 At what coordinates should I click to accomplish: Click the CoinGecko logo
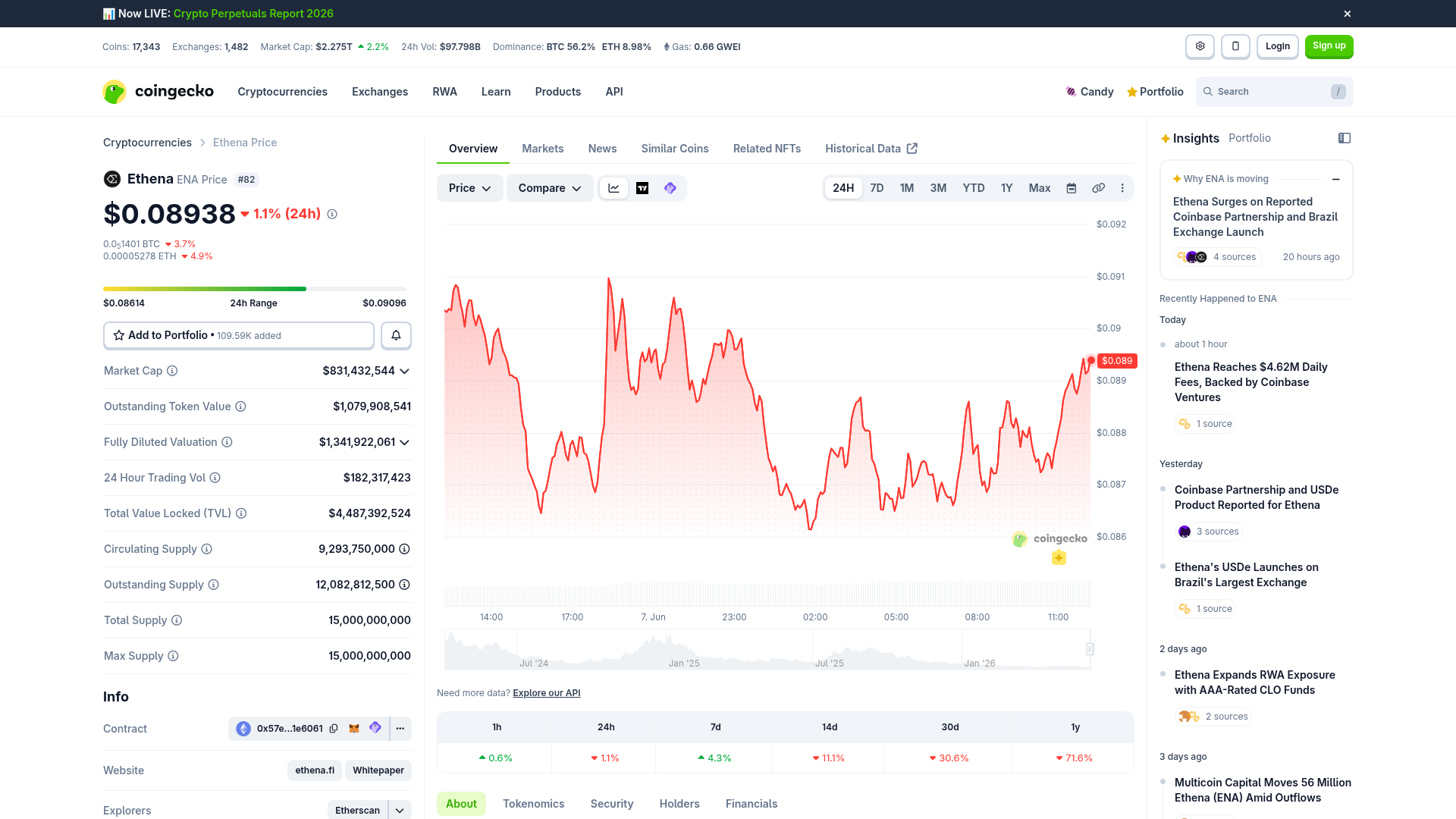coord(158,92)
